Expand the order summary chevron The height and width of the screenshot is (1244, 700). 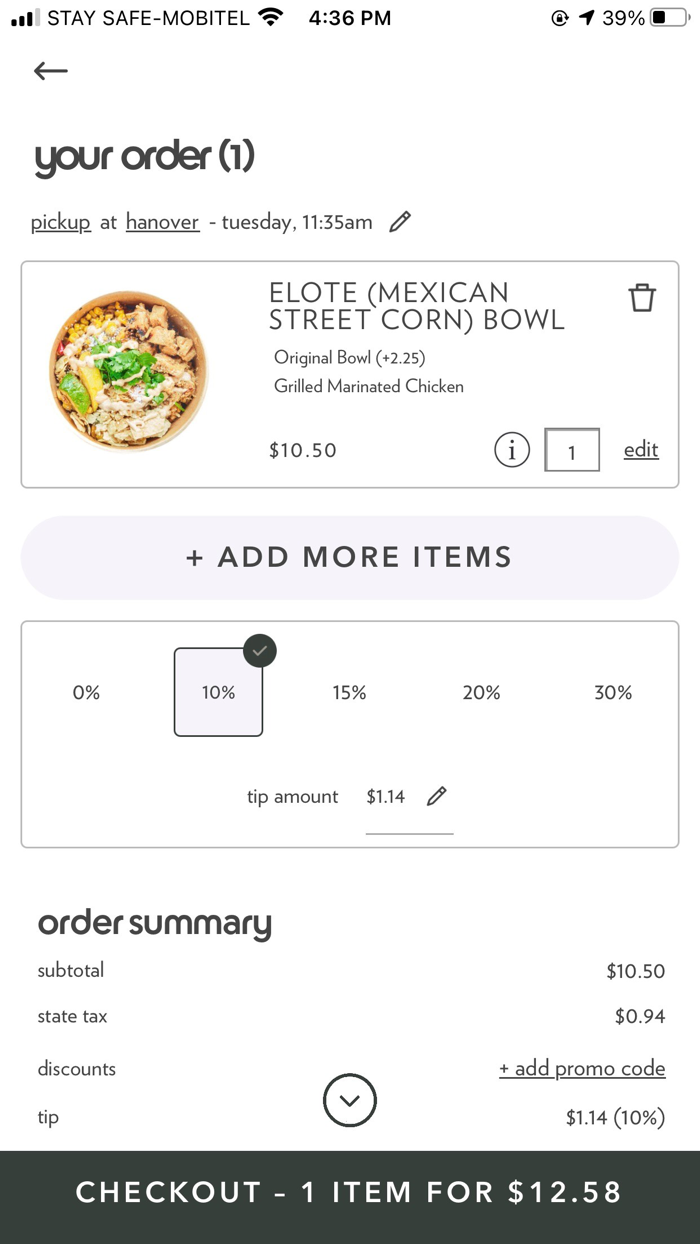(x=349, y=1100)
